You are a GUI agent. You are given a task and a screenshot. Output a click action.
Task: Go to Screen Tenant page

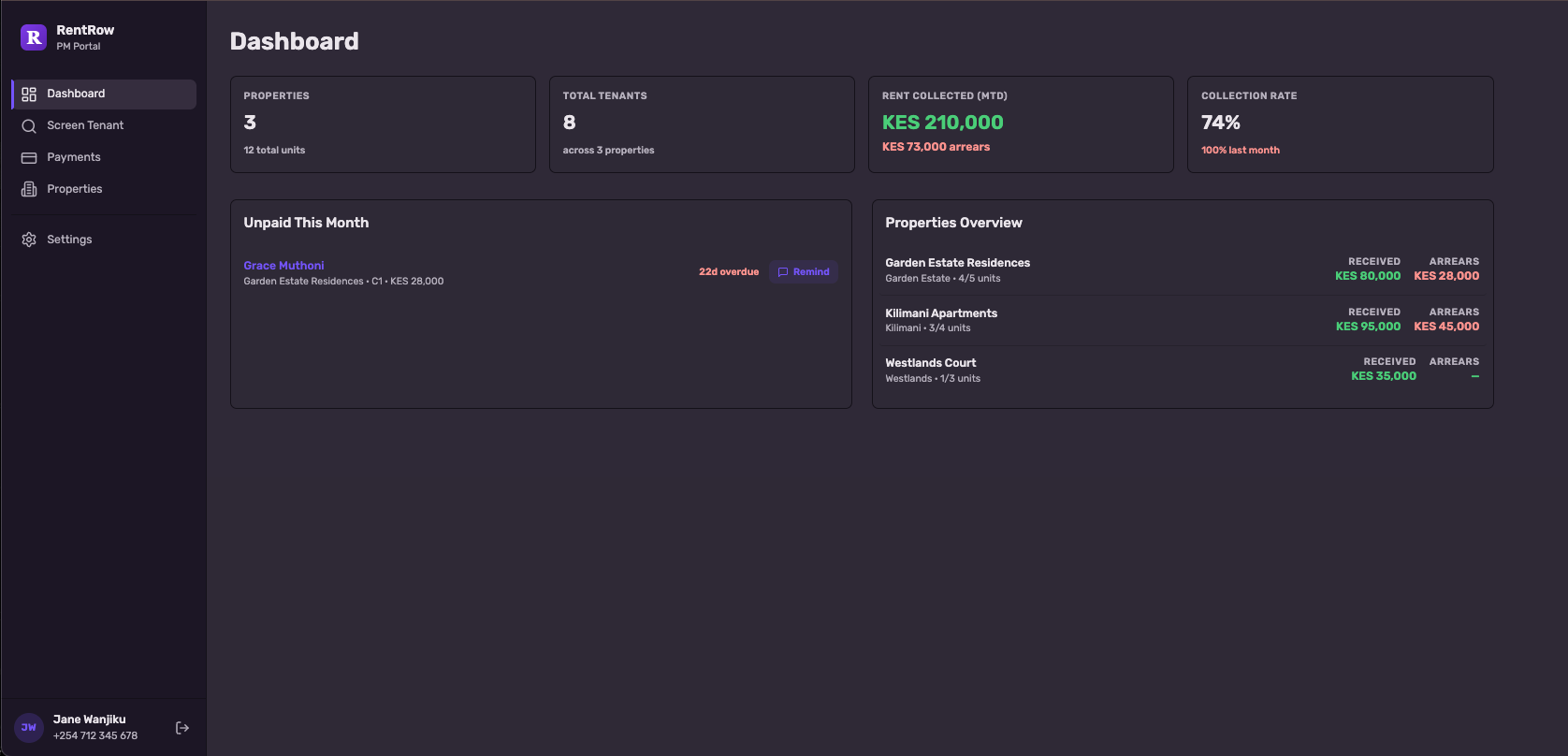104,126
